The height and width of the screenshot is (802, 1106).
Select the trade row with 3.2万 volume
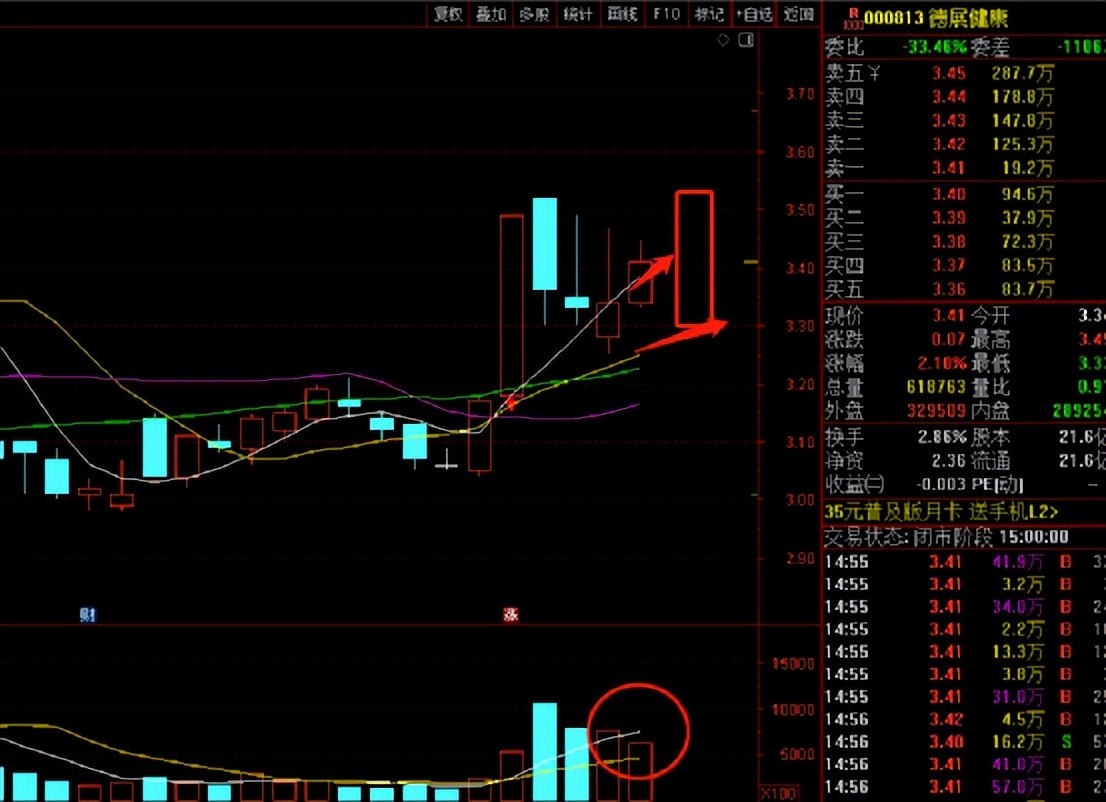pyautogui.click(x=964, y=585)
